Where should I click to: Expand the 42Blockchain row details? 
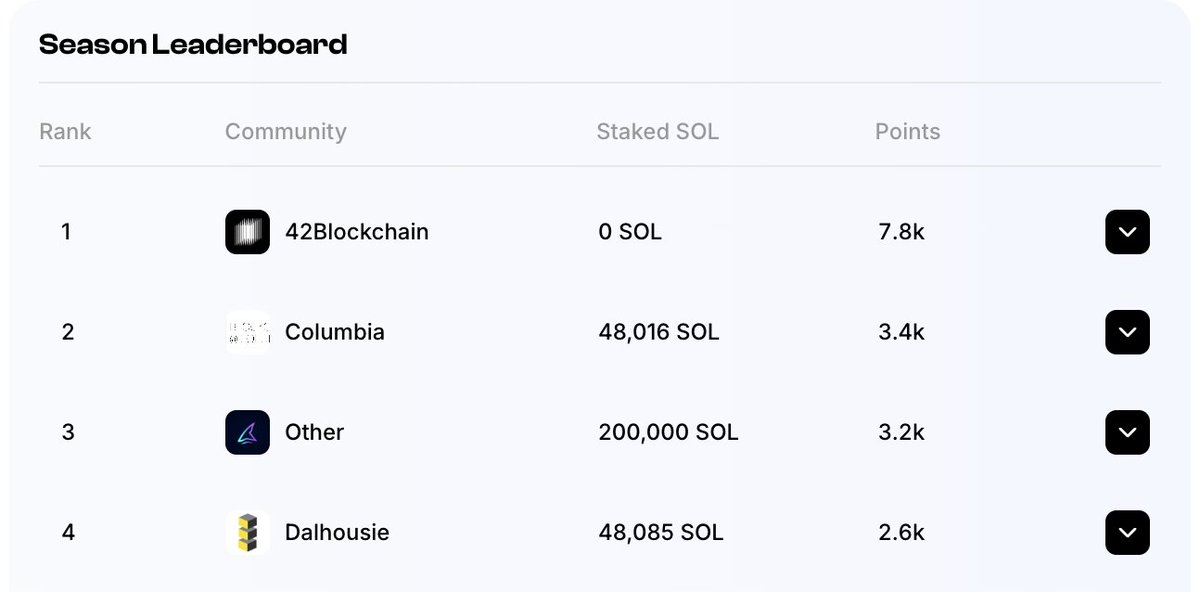coord(1127,232)
